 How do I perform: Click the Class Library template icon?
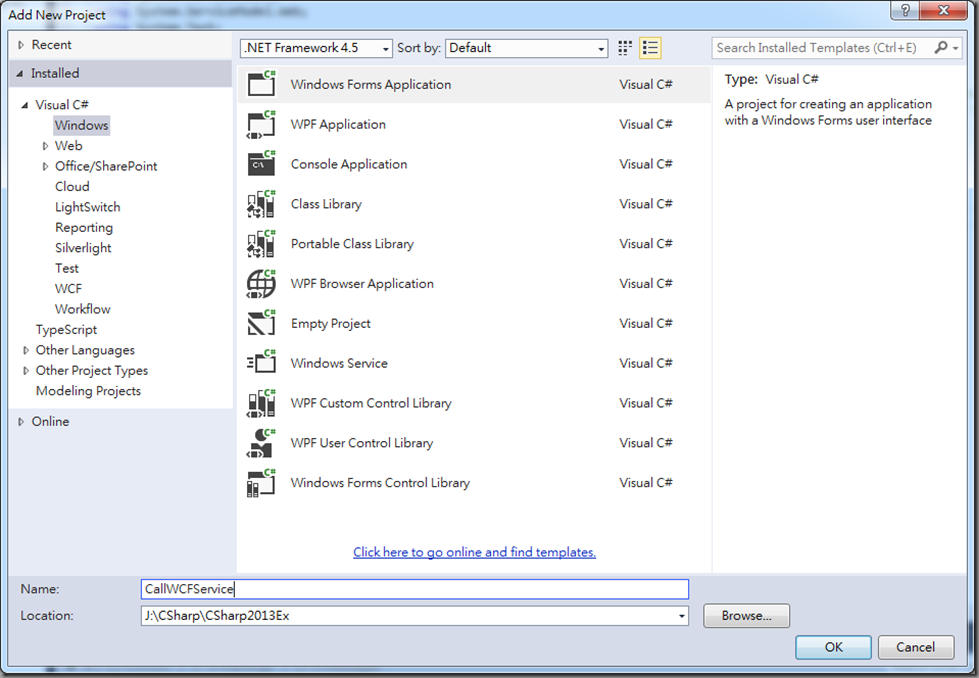tap(261, 204)
